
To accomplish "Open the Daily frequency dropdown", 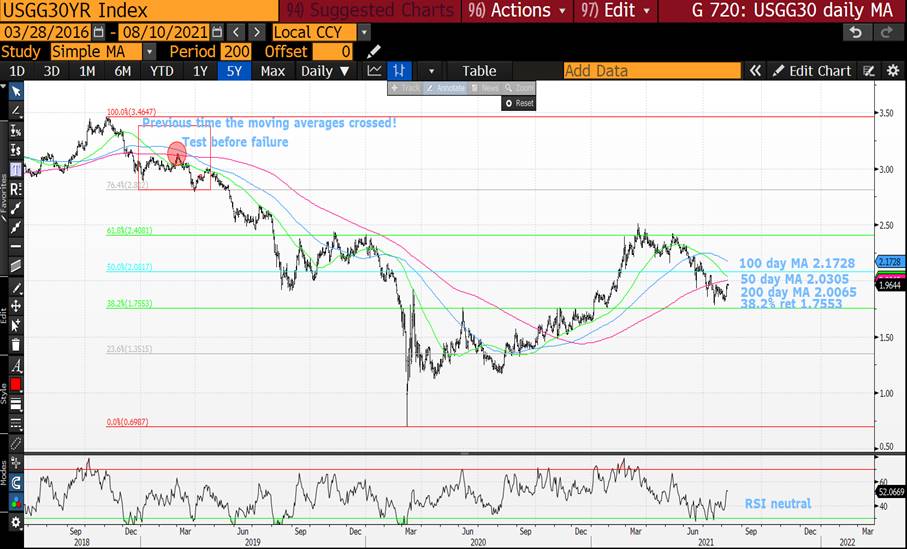I will (x=325, y=71).
